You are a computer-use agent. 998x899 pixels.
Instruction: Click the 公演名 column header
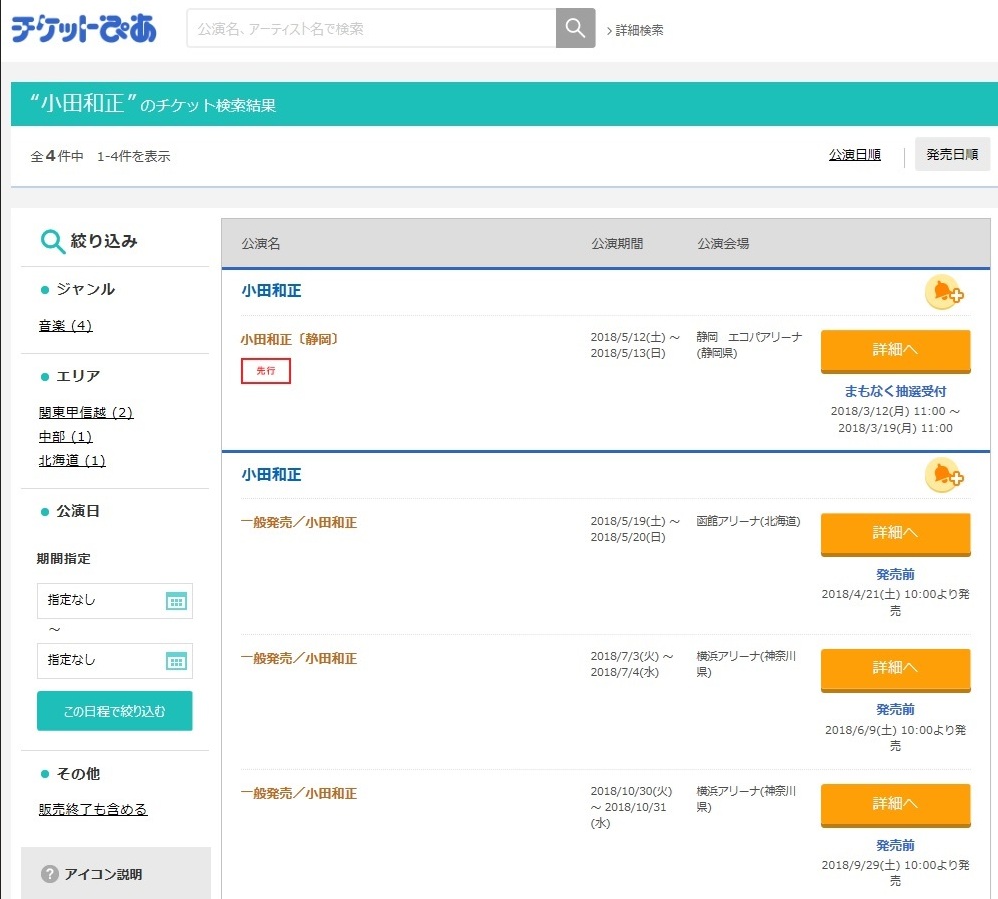pos(261,243)
